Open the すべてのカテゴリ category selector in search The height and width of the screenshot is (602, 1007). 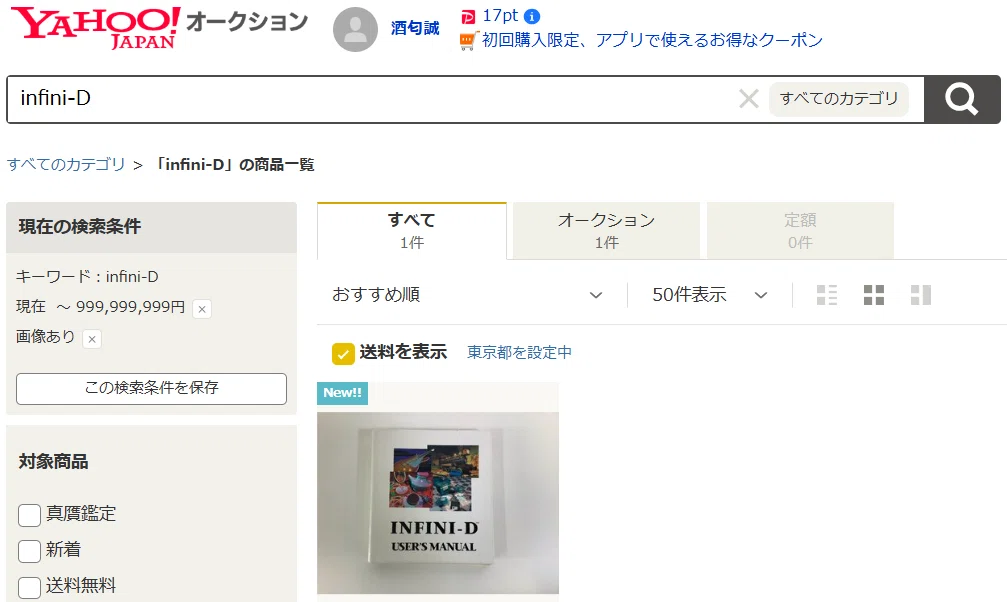839,99
